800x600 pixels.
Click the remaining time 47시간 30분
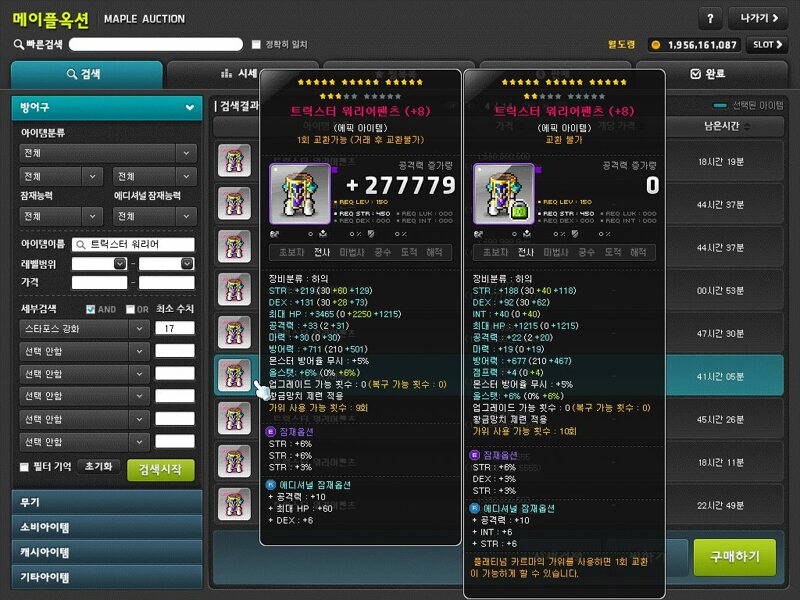(x=720, y=334)
